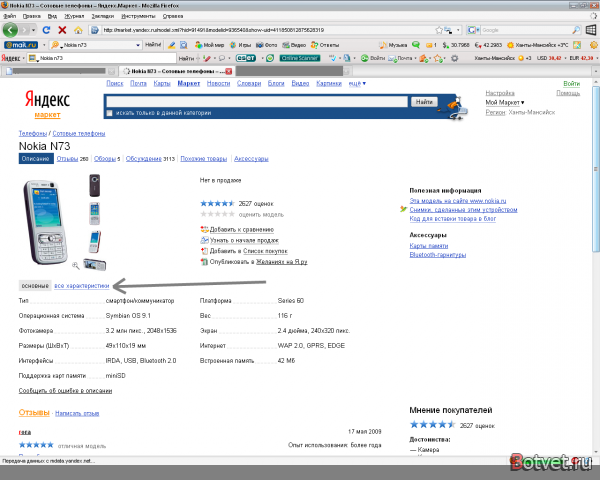Viewport: 600px width, 480px height.
Task: Click Сообщить об ошибке в описании link
Action: tap(65, 390)
